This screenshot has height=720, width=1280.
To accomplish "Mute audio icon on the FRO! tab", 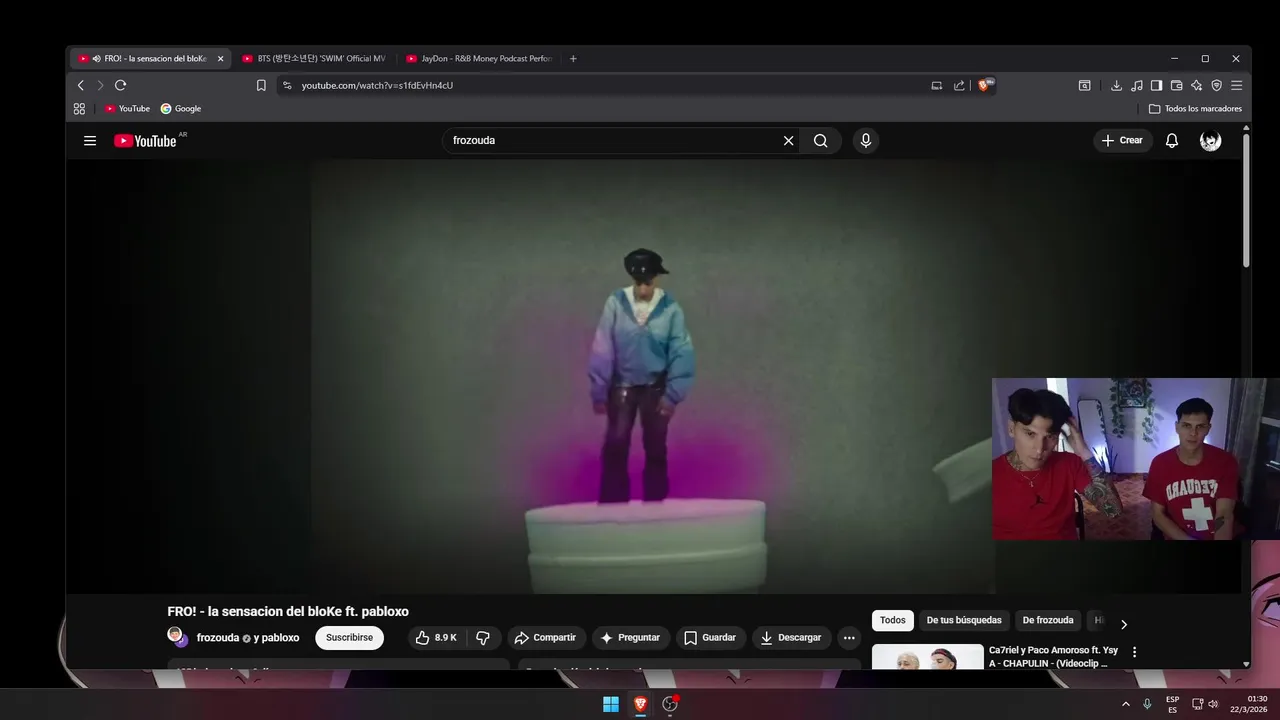I will 97,59.
